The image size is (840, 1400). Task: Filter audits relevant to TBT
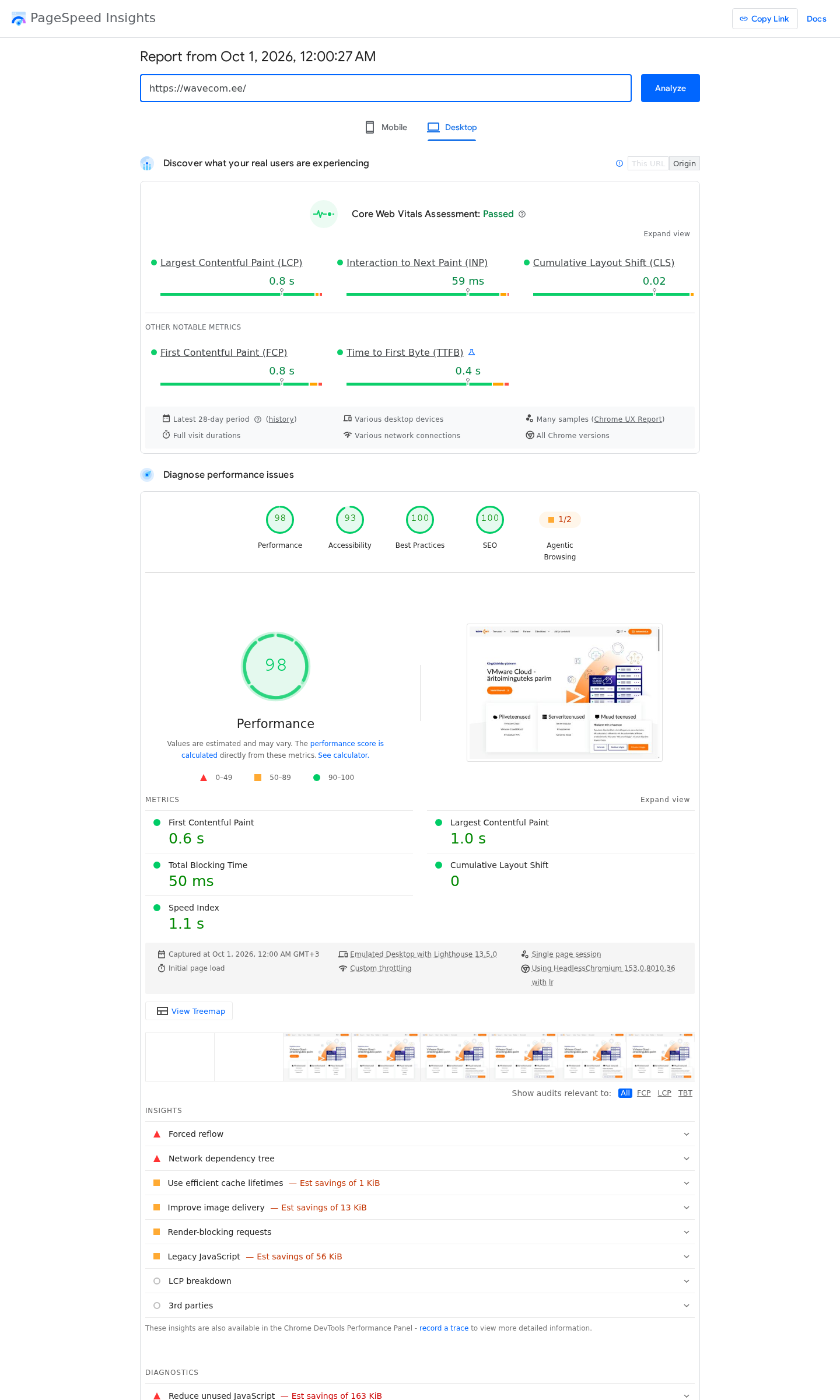685,1093
